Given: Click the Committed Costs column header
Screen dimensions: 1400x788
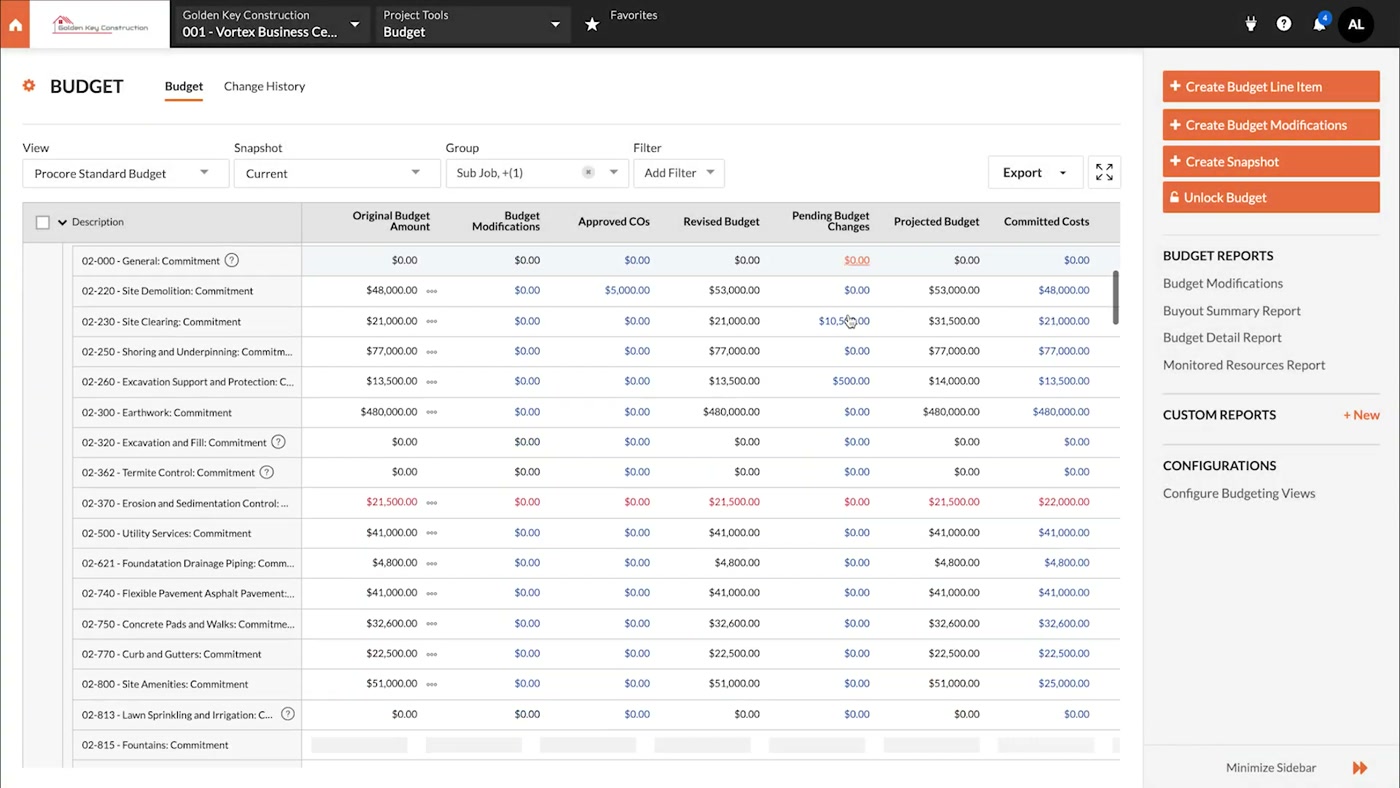Looking at the screenshot, I should click(1046, 222).
